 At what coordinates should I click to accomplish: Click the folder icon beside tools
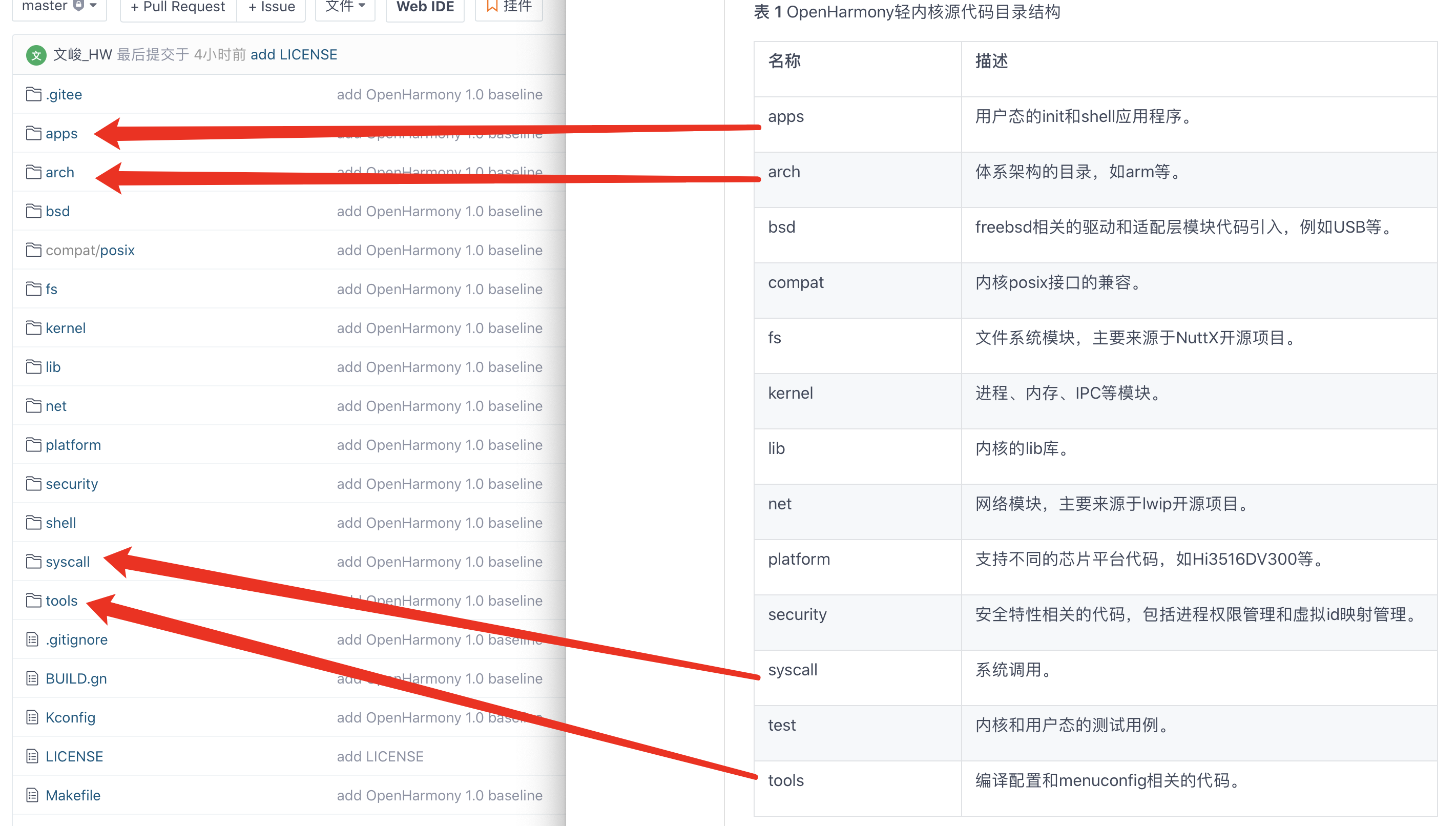33,601
